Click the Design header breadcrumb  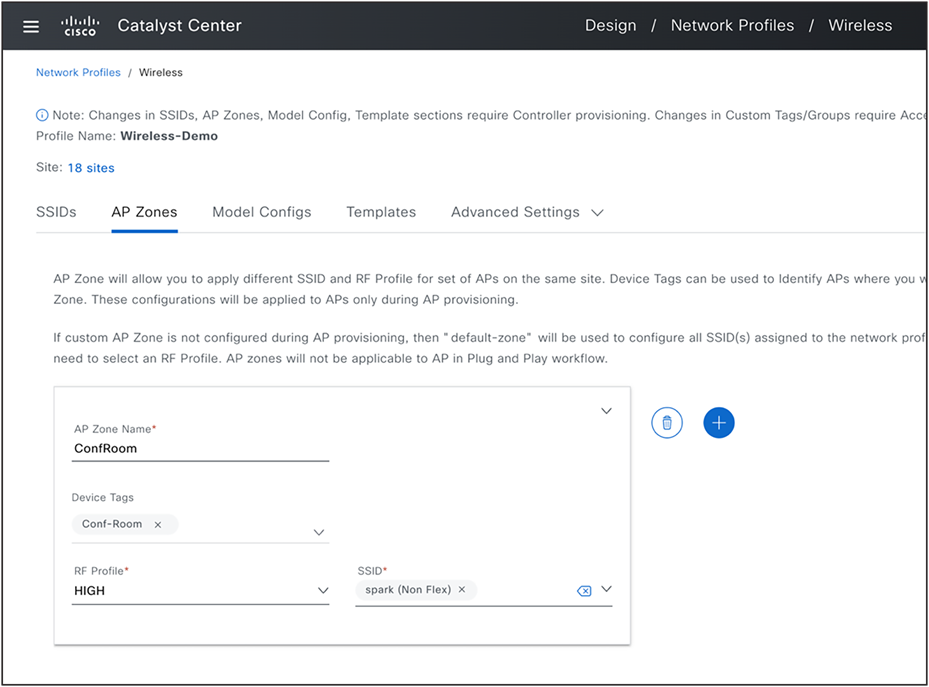point(610,25)
